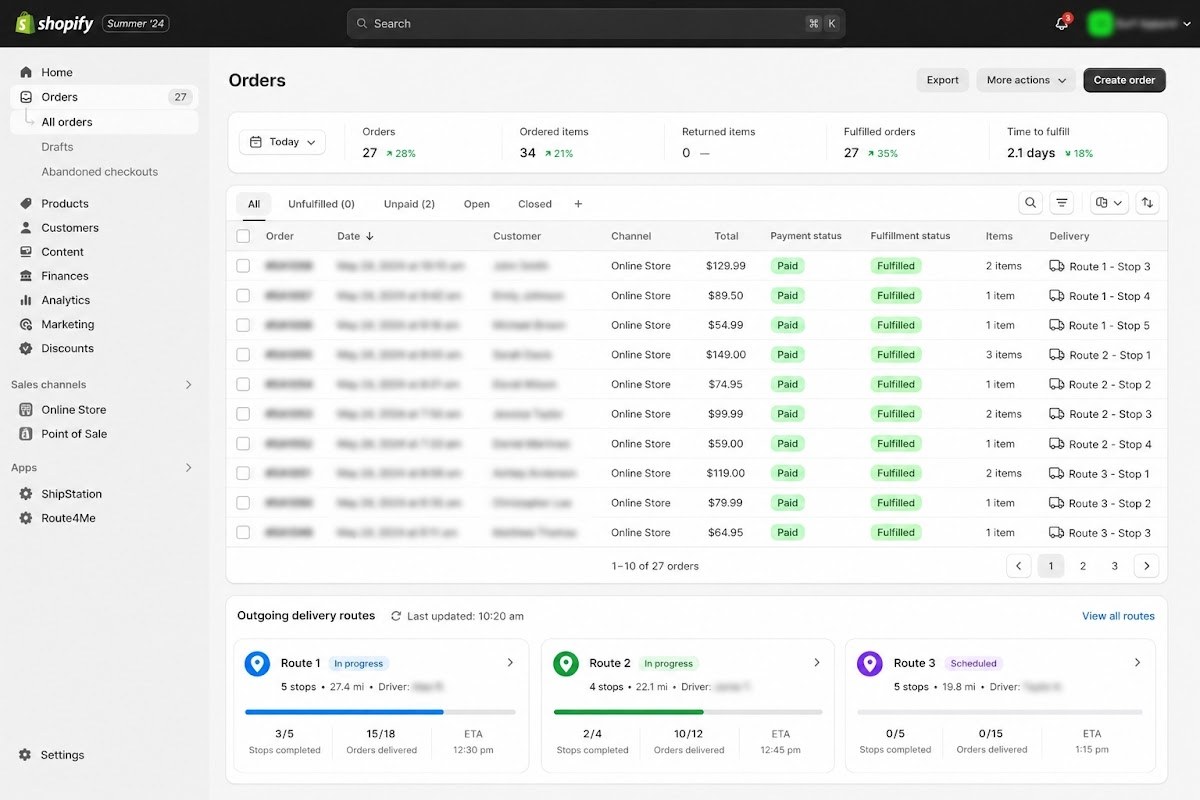This screenshot has height=800, width=1200.
Task: Open Abandoned checkouts in the sidebar
Action: tap(100, 172)
